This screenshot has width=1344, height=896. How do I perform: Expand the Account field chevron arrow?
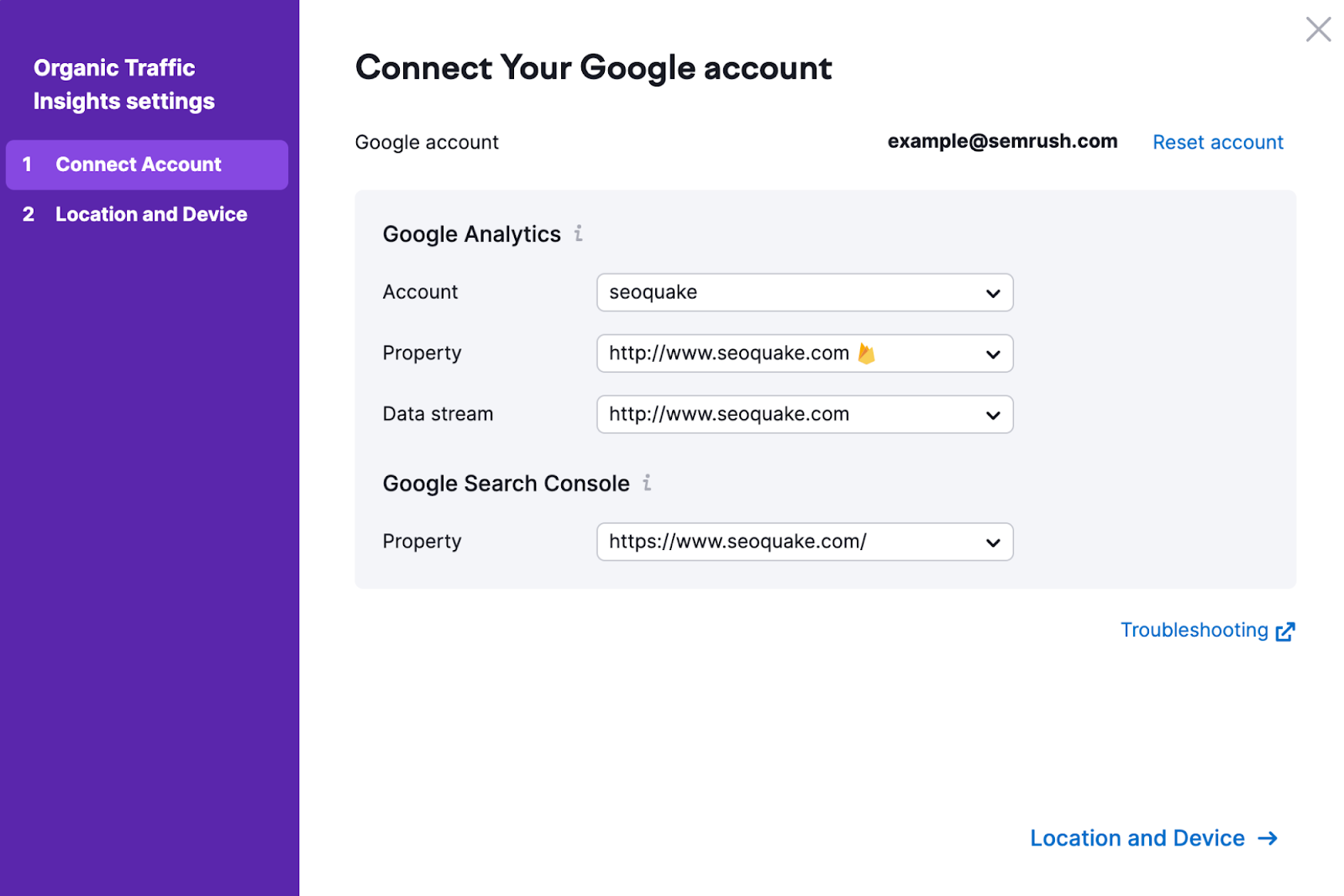(x=993, y=293)
